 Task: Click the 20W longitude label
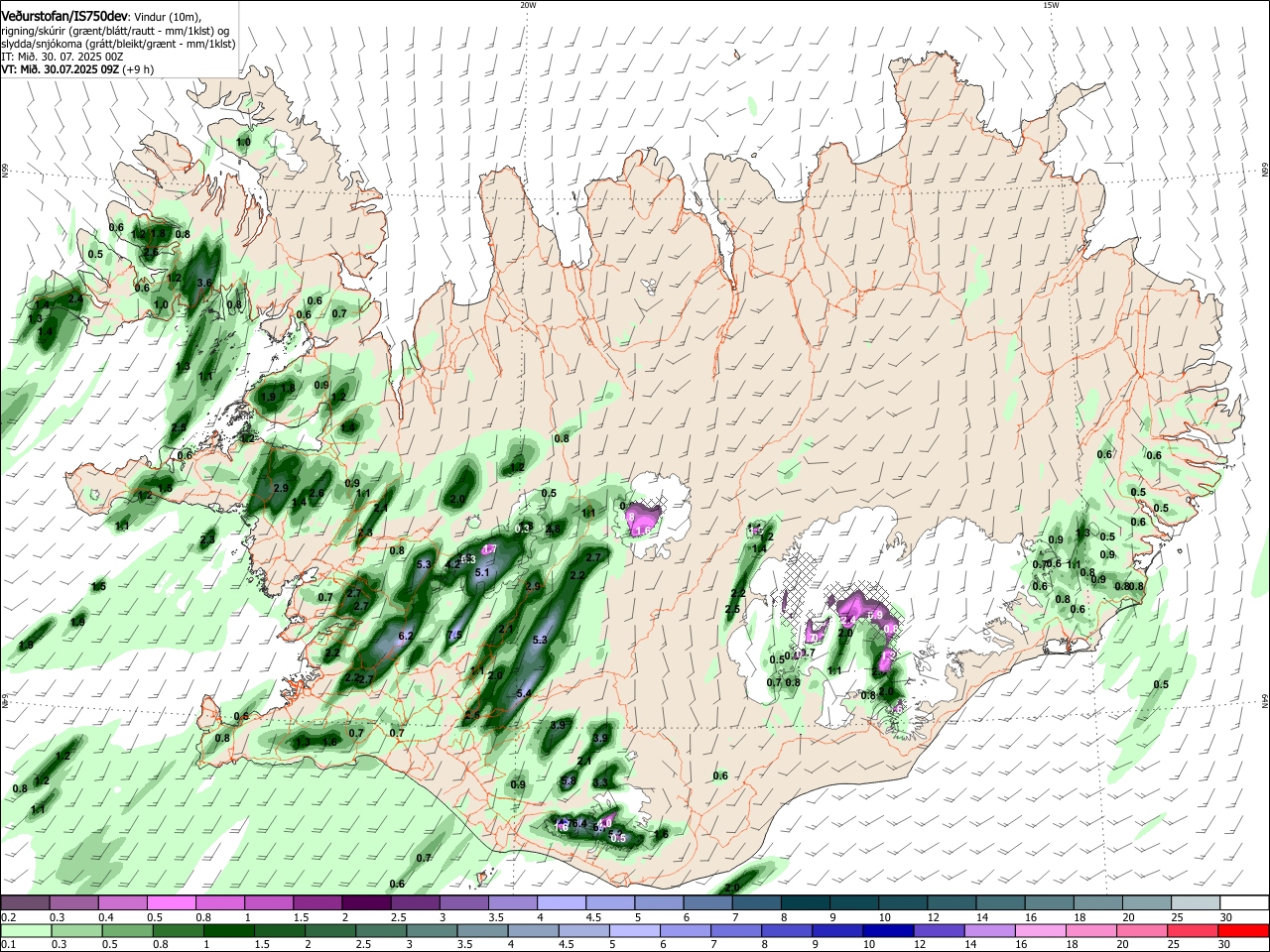coord(528,5)
